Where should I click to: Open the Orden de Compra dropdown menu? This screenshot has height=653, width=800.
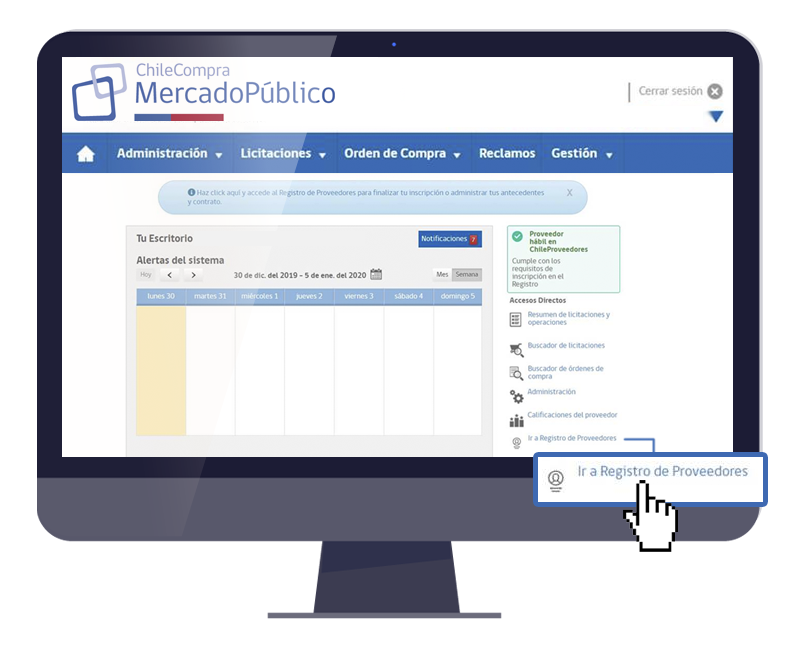point(402,154)
